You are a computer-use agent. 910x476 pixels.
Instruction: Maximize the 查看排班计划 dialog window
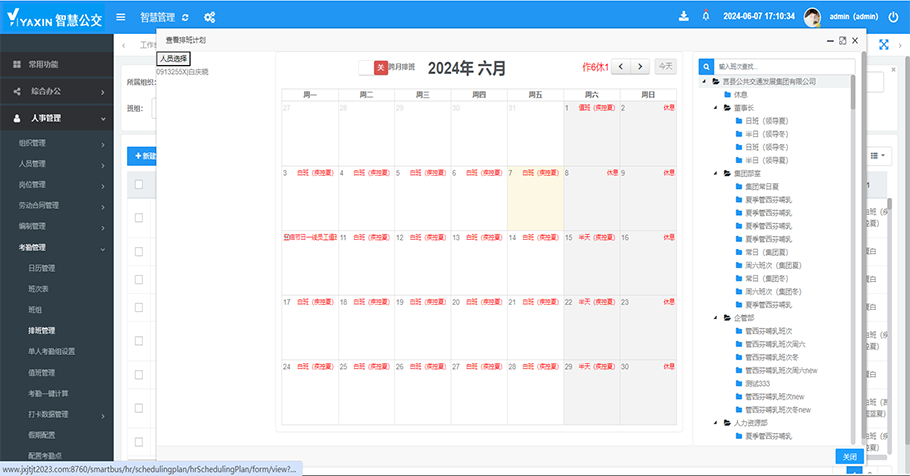[x=843, y=40]
